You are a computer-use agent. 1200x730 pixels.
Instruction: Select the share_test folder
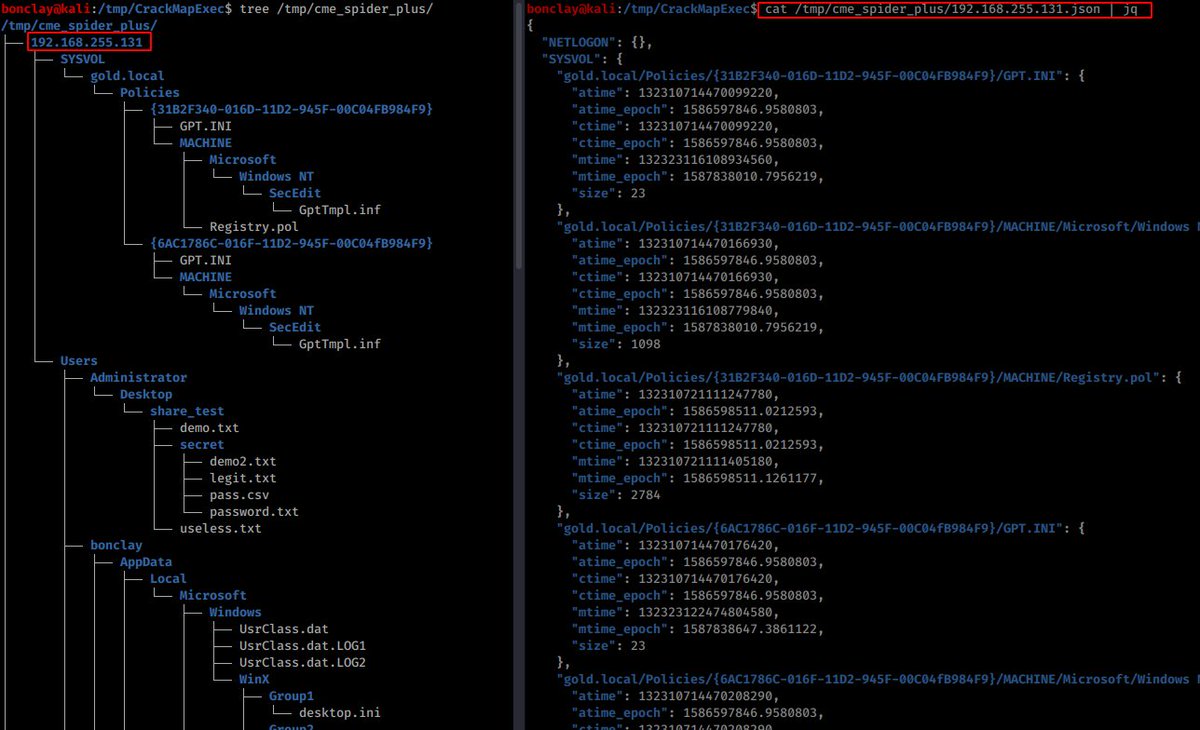pos(187,411)
